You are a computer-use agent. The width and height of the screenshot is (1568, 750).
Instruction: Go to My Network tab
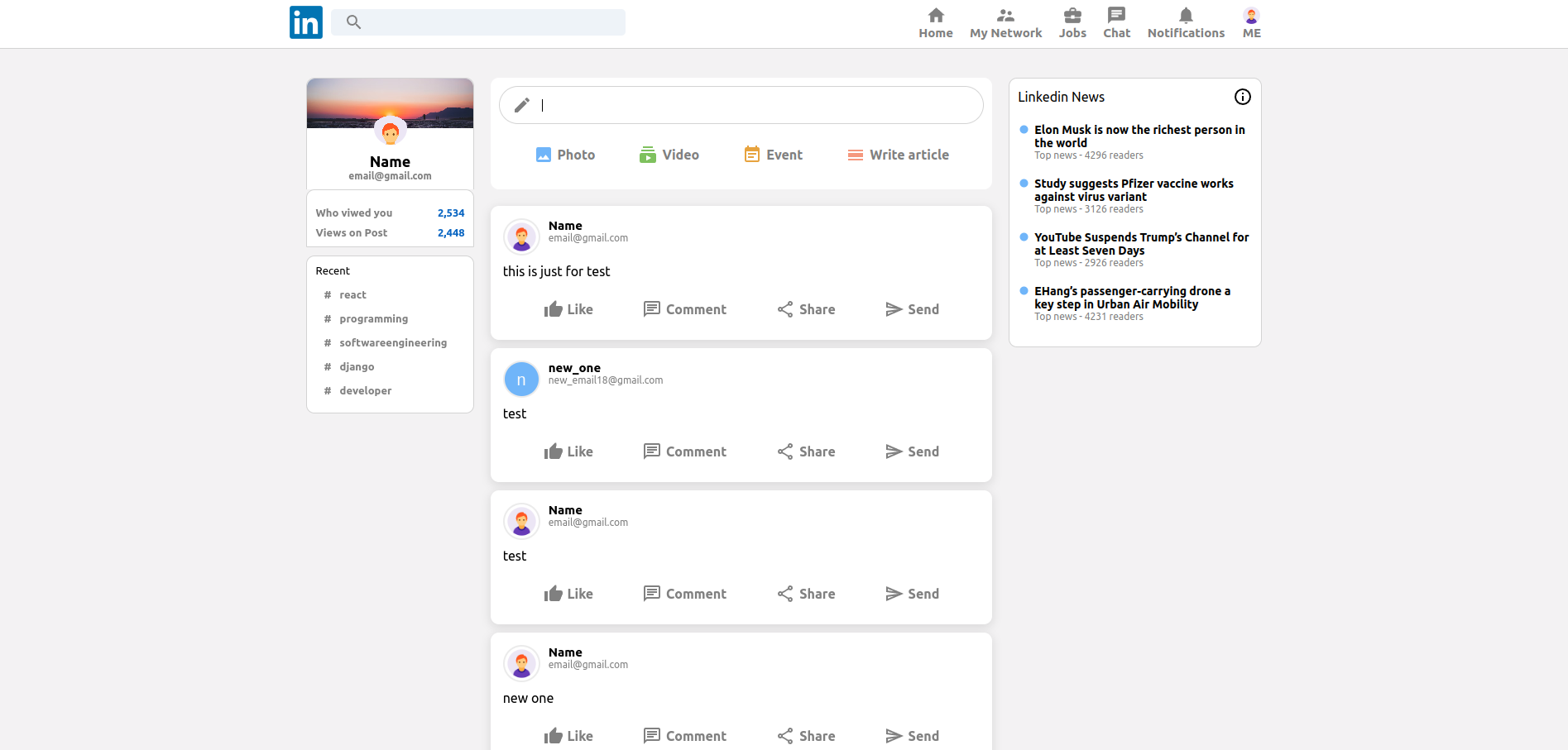tap(1005, 23)
